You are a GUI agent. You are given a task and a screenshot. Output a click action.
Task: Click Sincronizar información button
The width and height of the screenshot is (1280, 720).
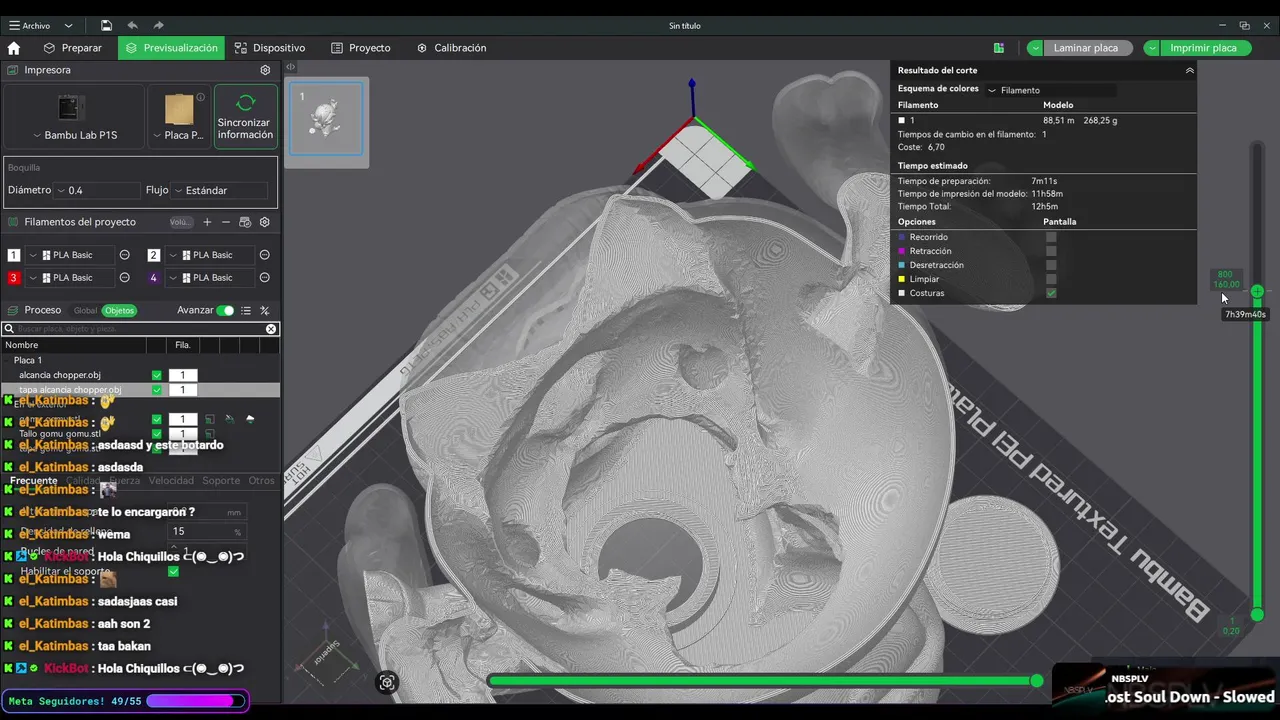click(245, 117)
